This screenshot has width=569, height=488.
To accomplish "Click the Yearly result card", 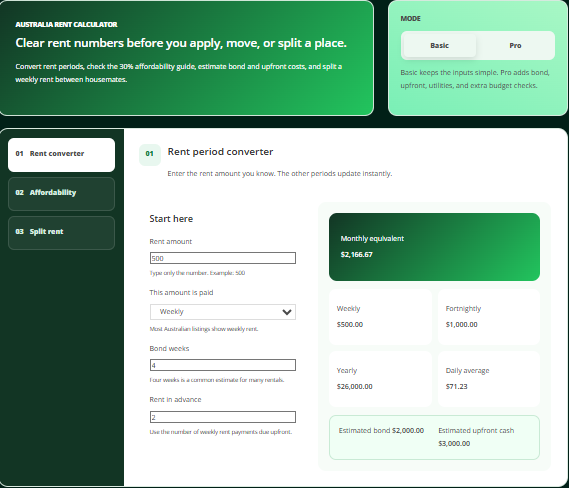I will coord(380,379).
